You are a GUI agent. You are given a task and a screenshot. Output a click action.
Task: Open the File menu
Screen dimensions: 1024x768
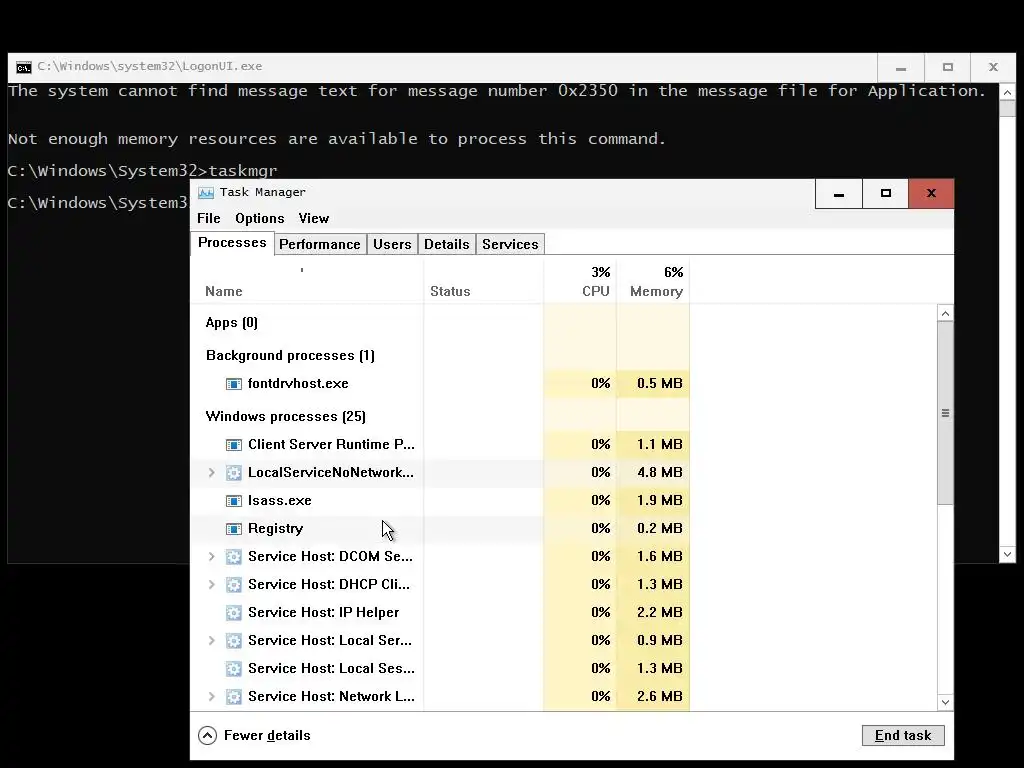click(208, 218)
